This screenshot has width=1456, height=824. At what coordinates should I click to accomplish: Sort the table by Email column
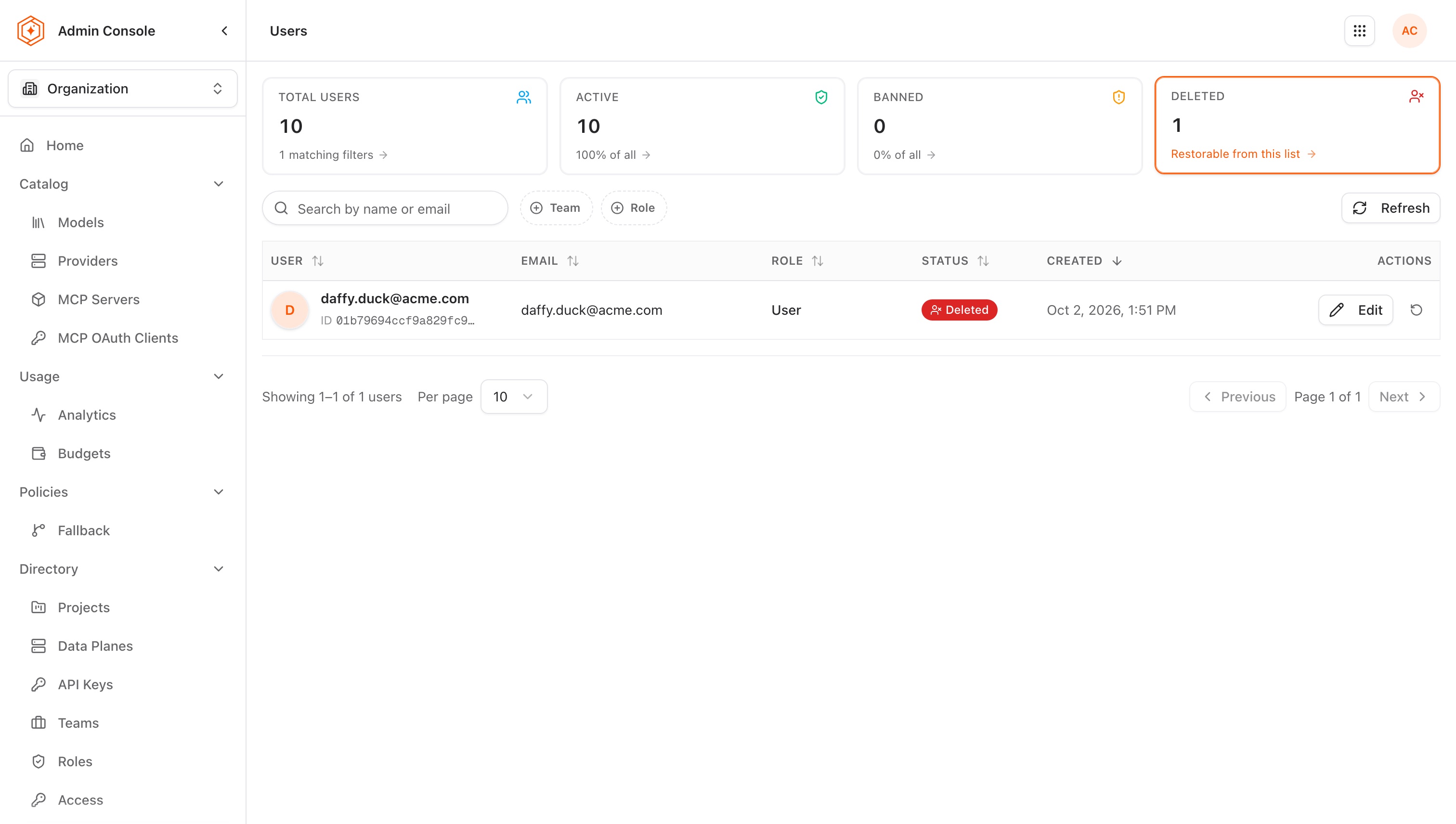coord(550,260)
